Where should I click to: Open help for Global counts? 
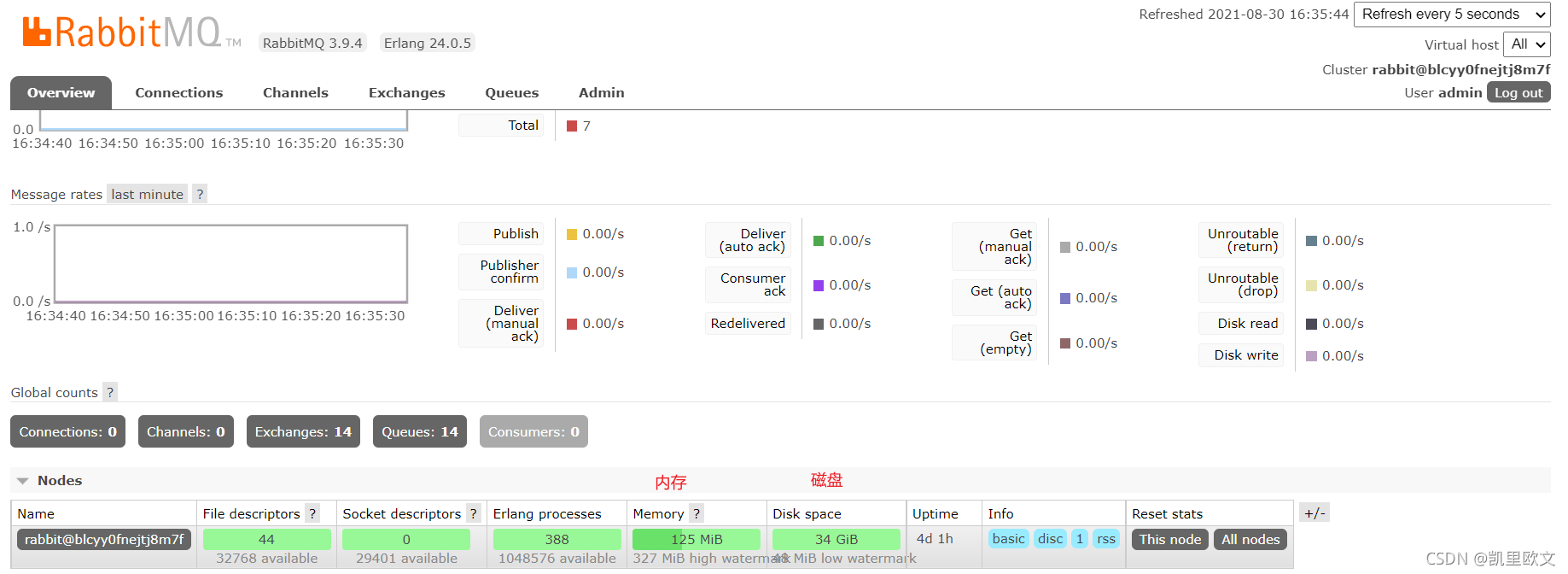110,392
